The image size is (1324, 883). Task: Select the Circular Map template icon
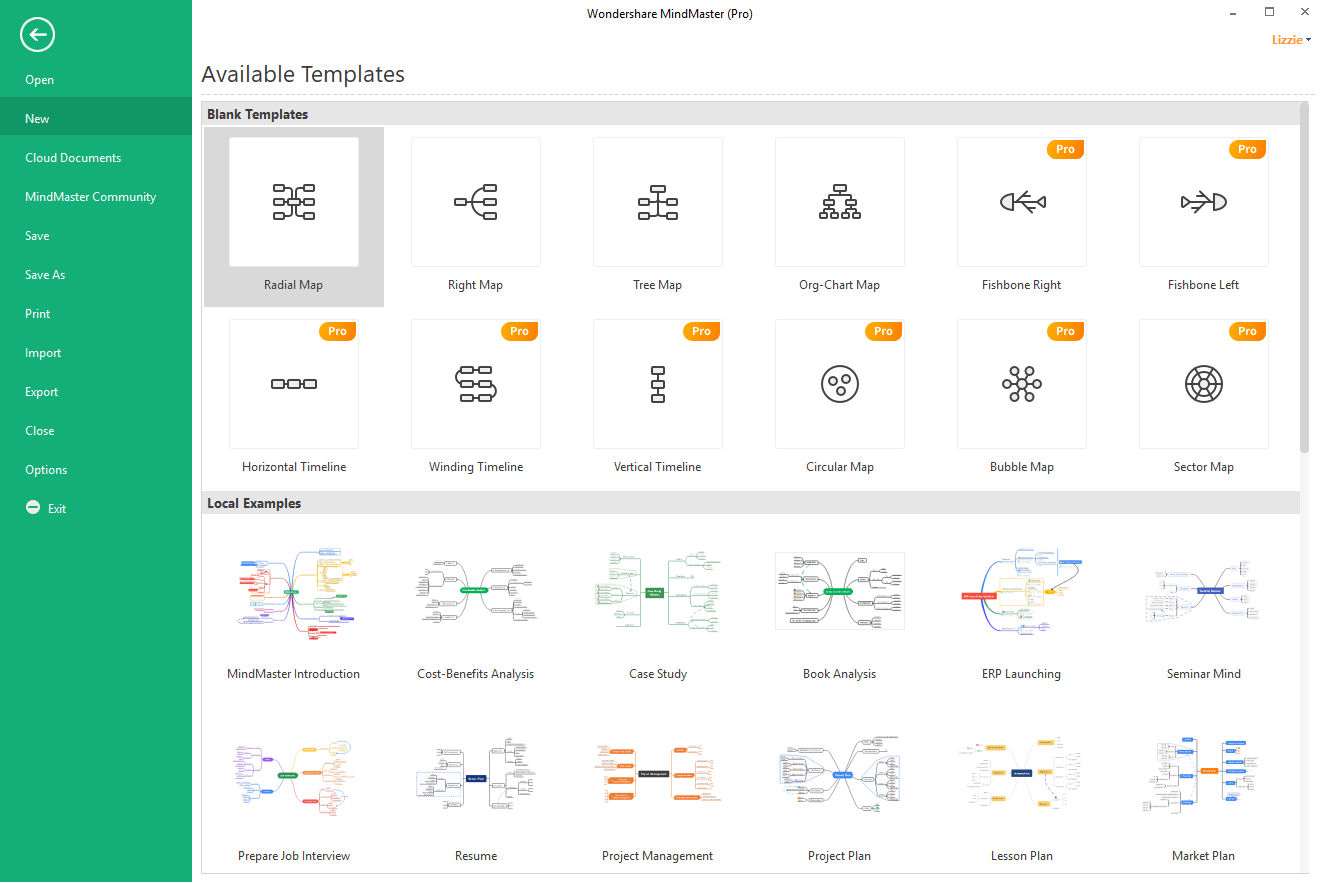tap(840, 384)
